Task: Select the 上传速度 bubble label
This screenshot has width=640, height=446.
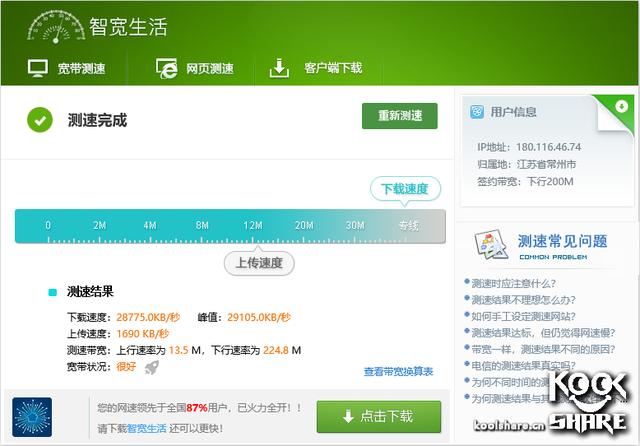Action: [259, 263]
